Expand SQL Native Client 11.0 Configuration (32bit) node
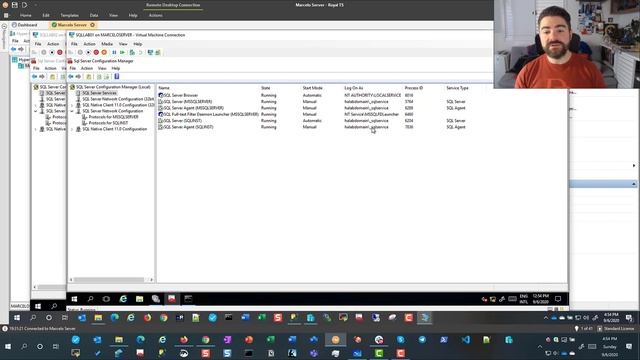640x360 pixels. click(72, 105)
